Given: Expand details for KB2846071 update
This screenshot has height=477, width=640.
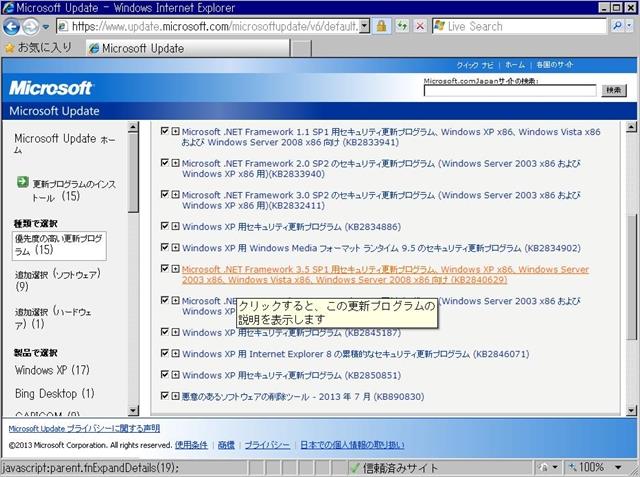Looking at the screenshot, I should (x=175, y=353).
